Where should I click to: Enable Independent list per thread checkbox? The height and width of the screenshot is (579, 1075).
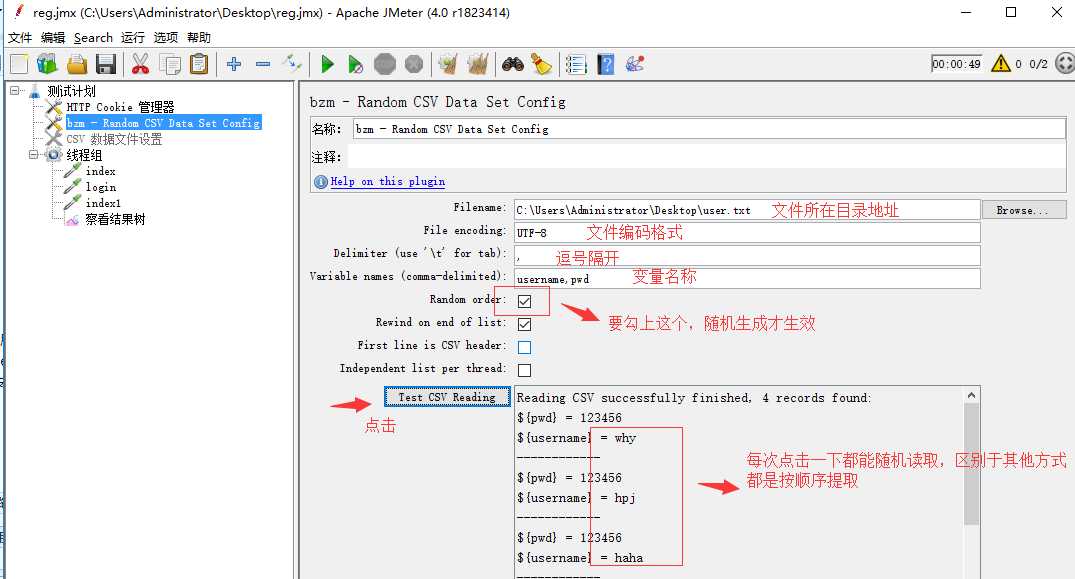pos(524,370)
